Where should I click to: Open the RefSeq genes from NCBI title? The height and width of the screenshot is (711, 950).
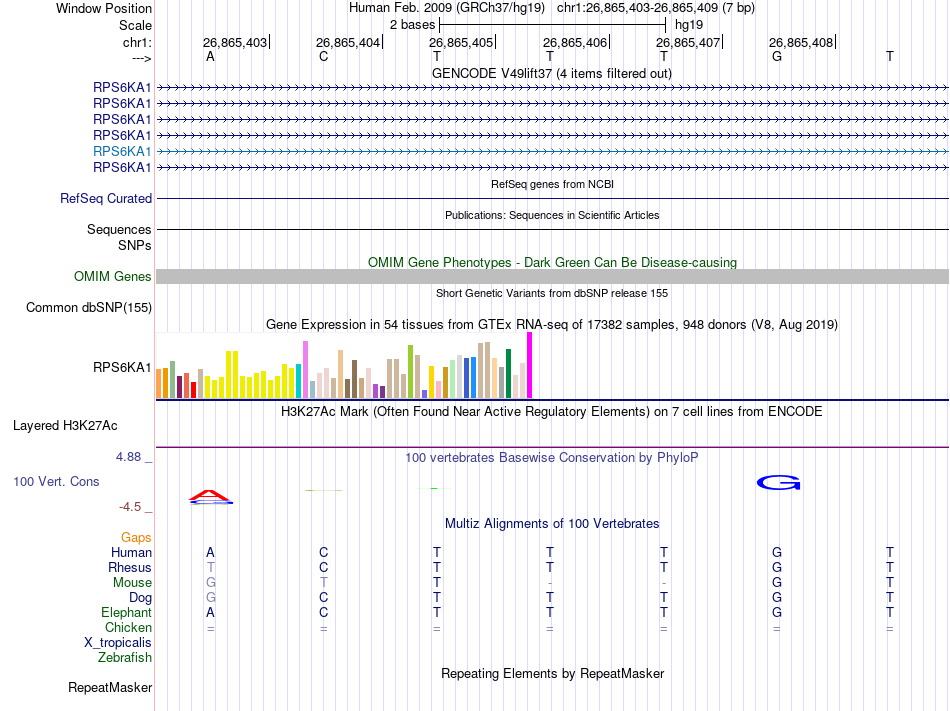(x=552, y=184)
